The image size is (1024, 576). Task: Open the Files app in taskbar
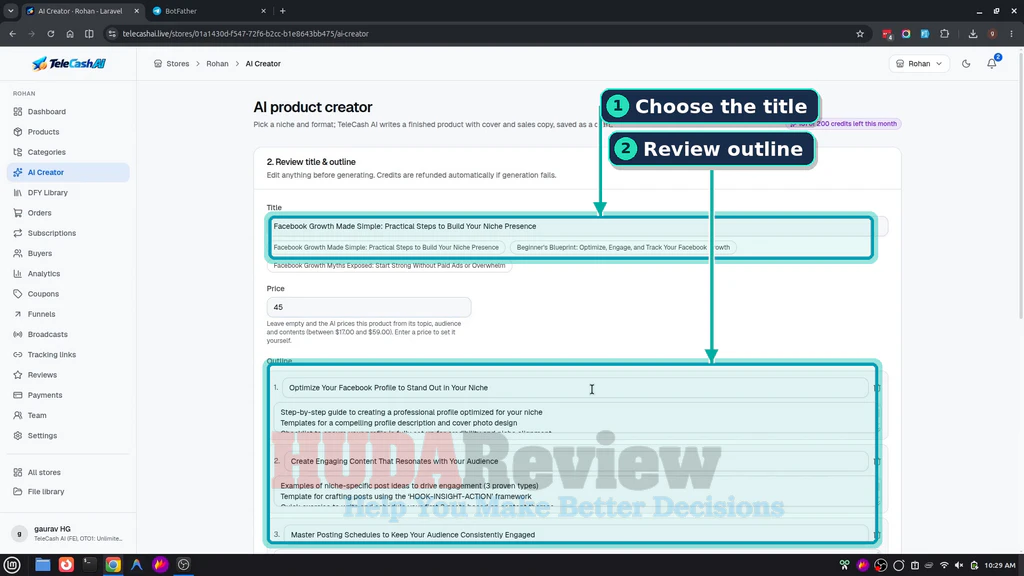[42, 565]
